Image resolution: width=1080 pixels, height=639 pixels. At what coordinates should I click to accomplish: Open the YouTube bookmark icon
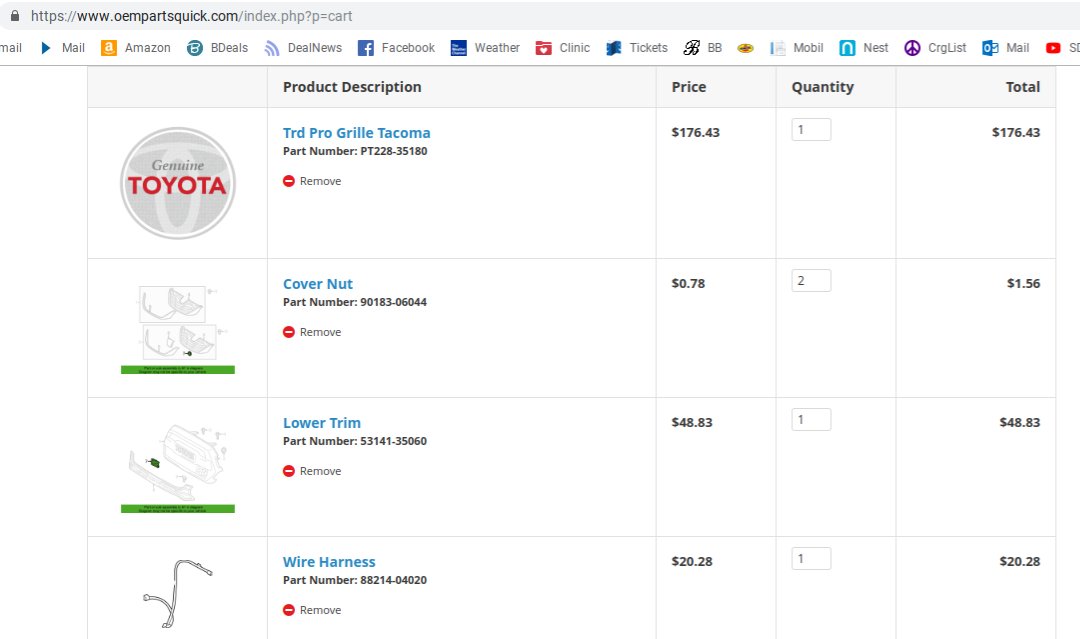[x=1053, y=48]
